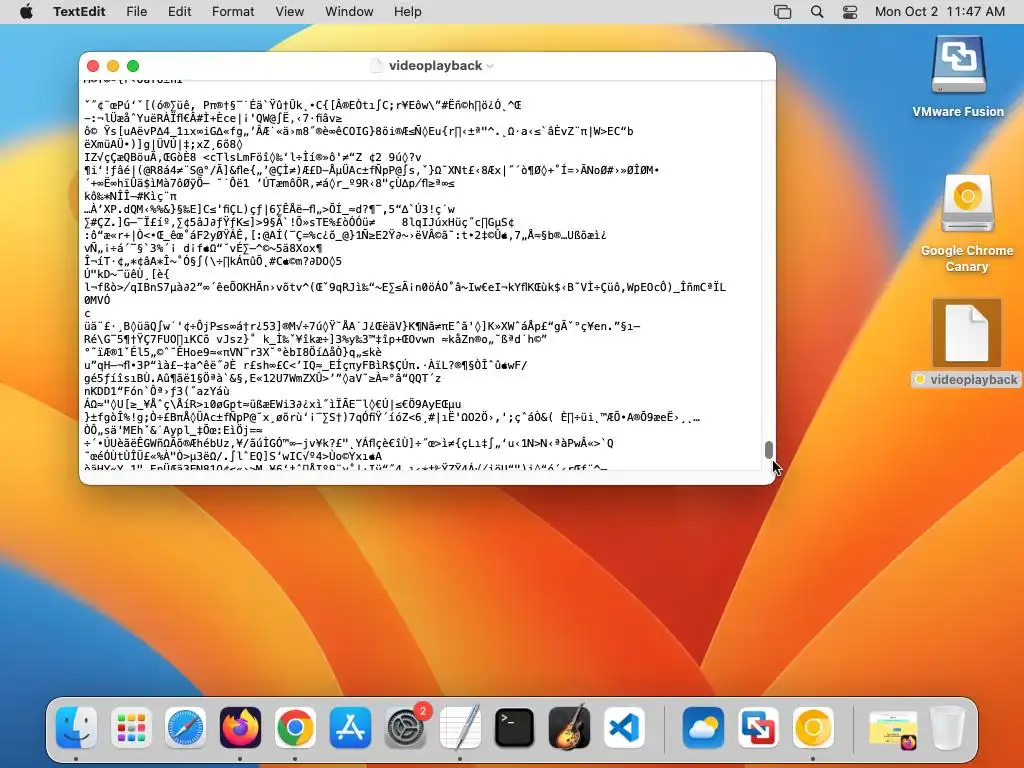
Task: Launch Safari from the Dock
Action: point(185,728)
